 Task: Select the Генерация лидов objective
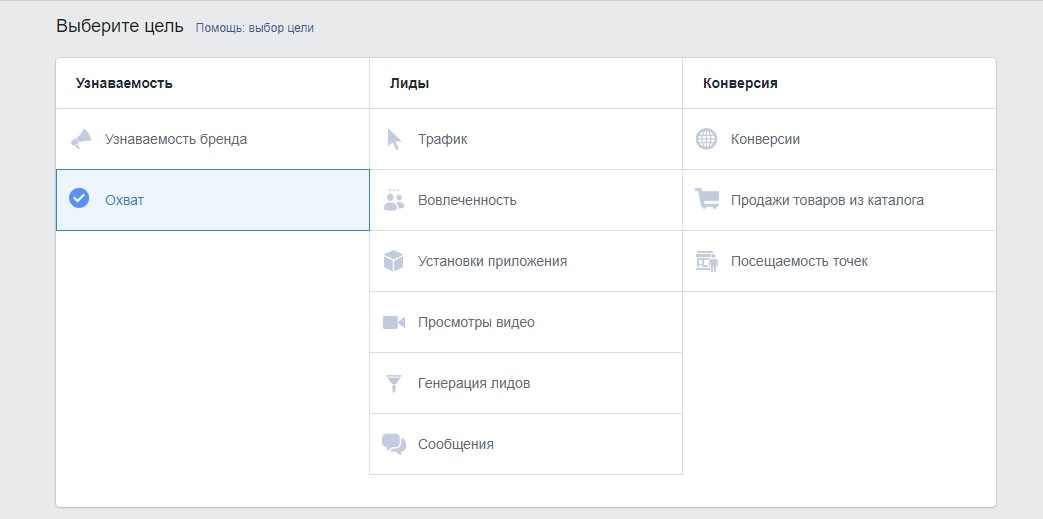click(x=526, y=383)
